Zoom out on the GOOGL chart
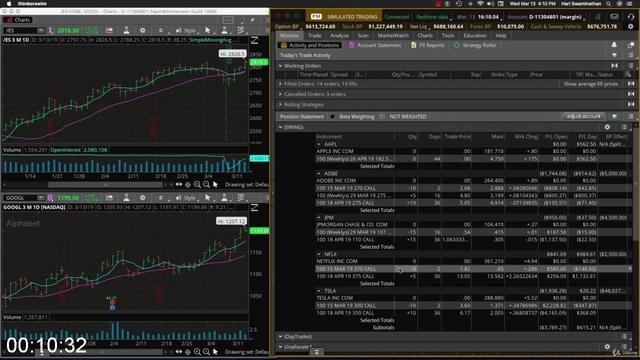This screenshot has height=360, width=640. (206, 351)
